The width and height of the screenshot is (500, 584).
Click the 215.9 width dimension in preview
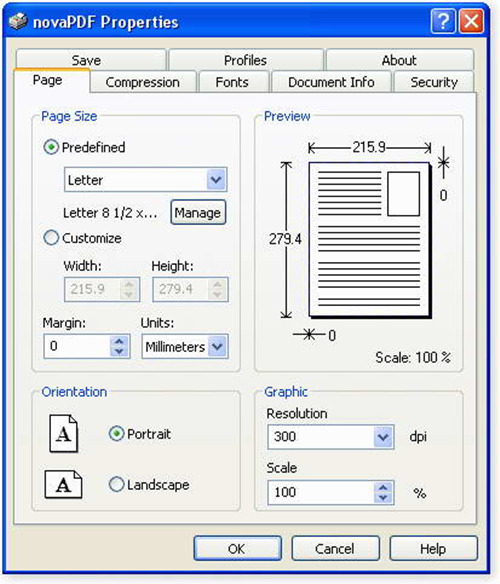click(369, 147)
